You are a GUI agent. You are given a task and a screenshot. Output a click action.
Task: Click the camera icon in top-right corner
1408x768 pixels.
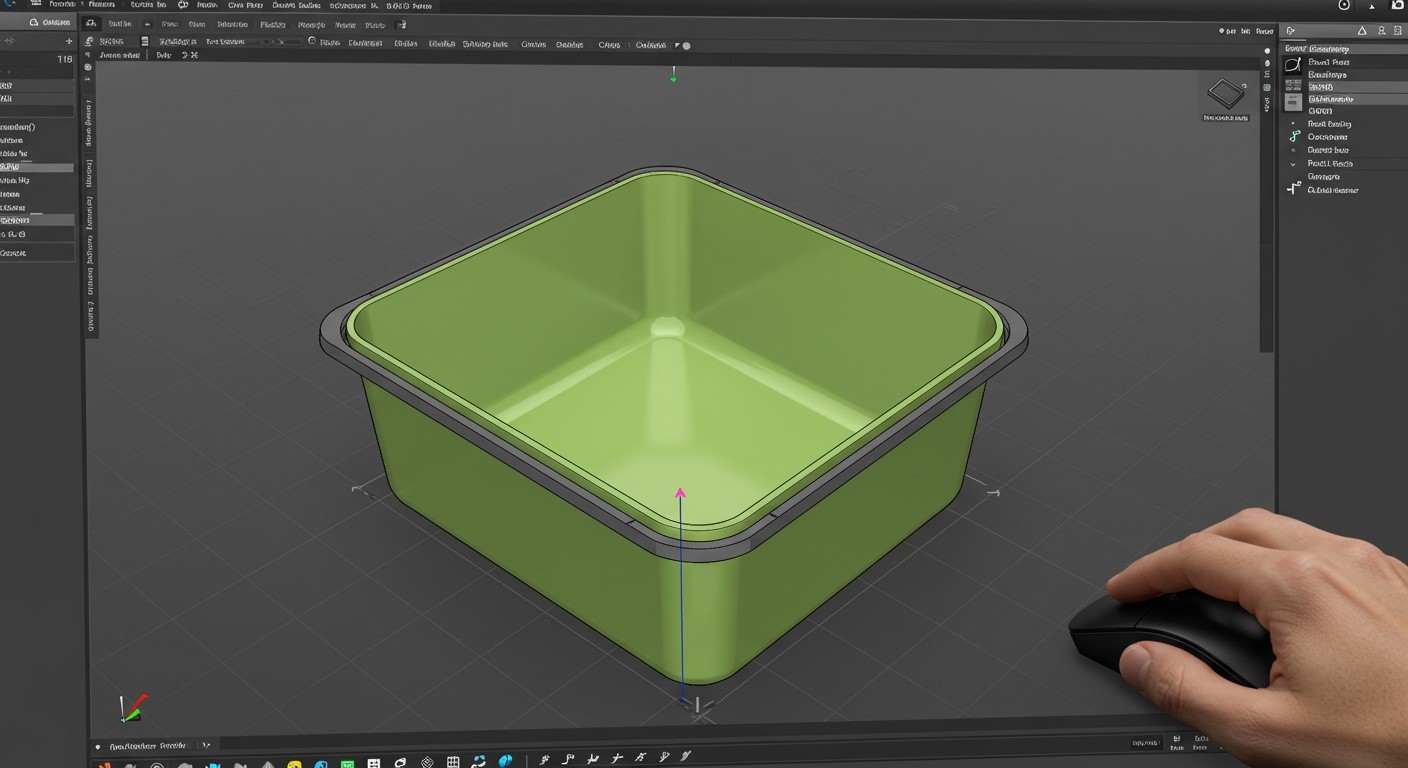pos(1398,6)
